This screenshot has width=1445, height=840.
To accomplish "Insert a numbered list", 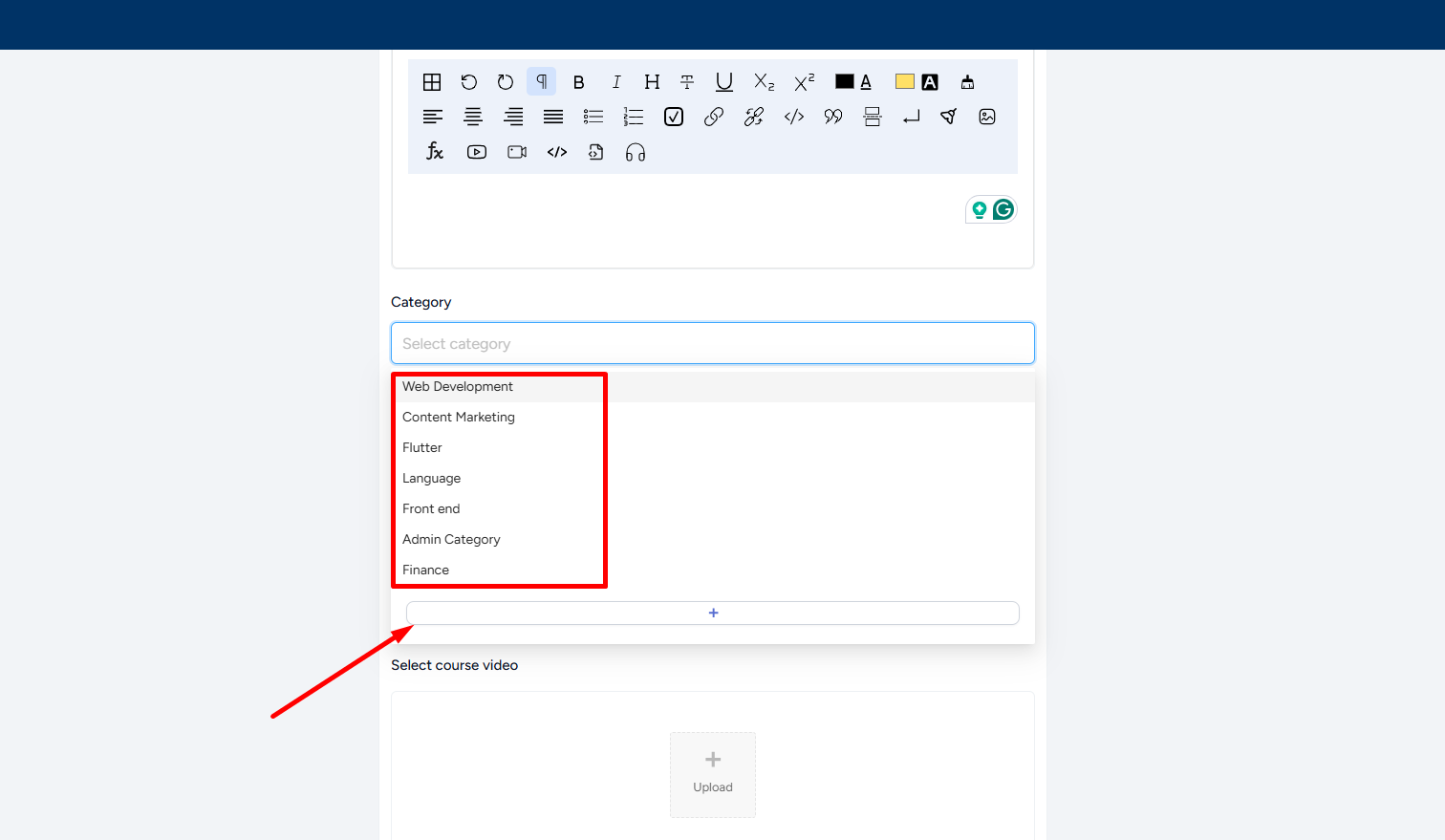I will (634, 117).
